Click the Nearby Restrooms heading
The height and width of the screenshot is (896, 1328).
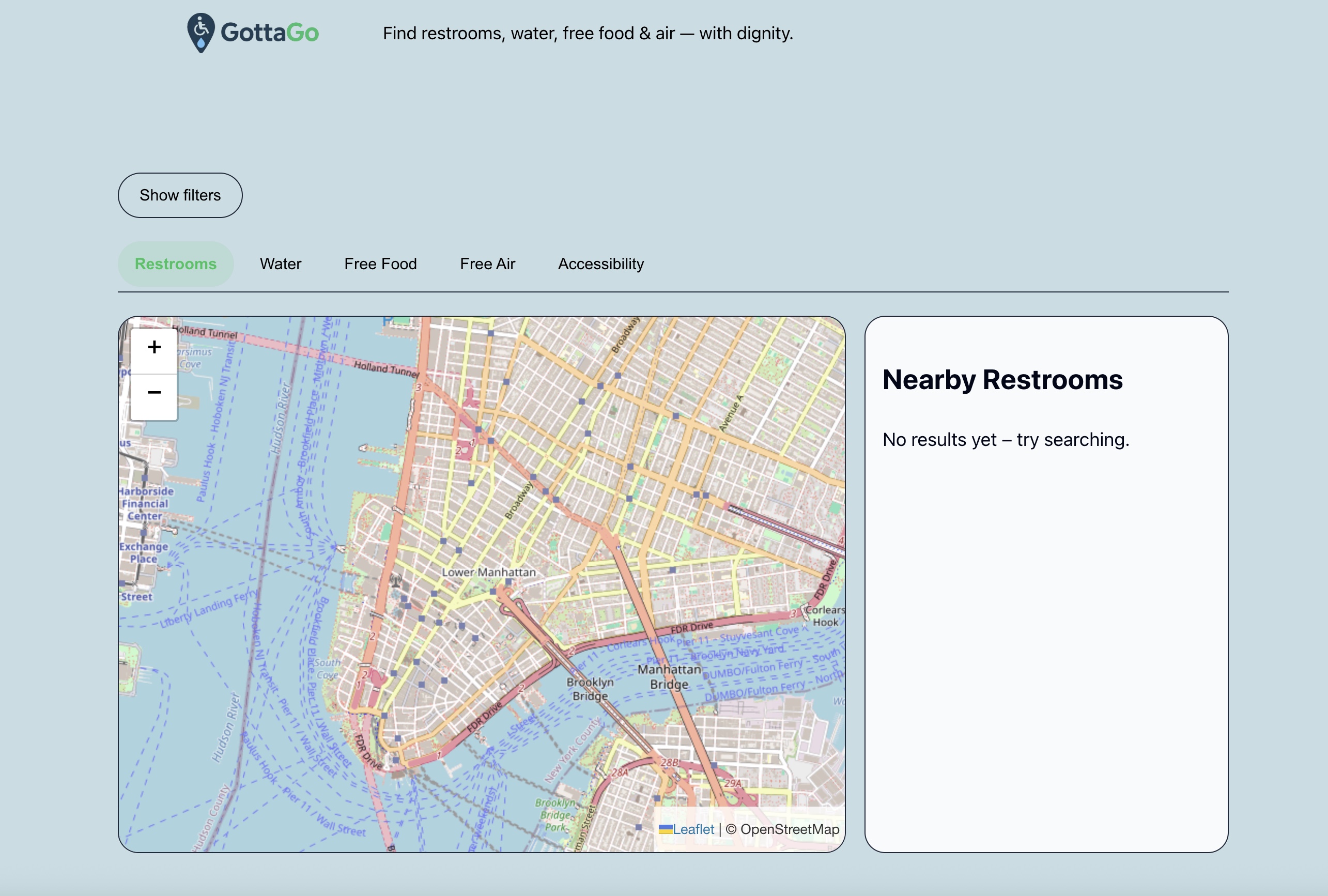1002,380
